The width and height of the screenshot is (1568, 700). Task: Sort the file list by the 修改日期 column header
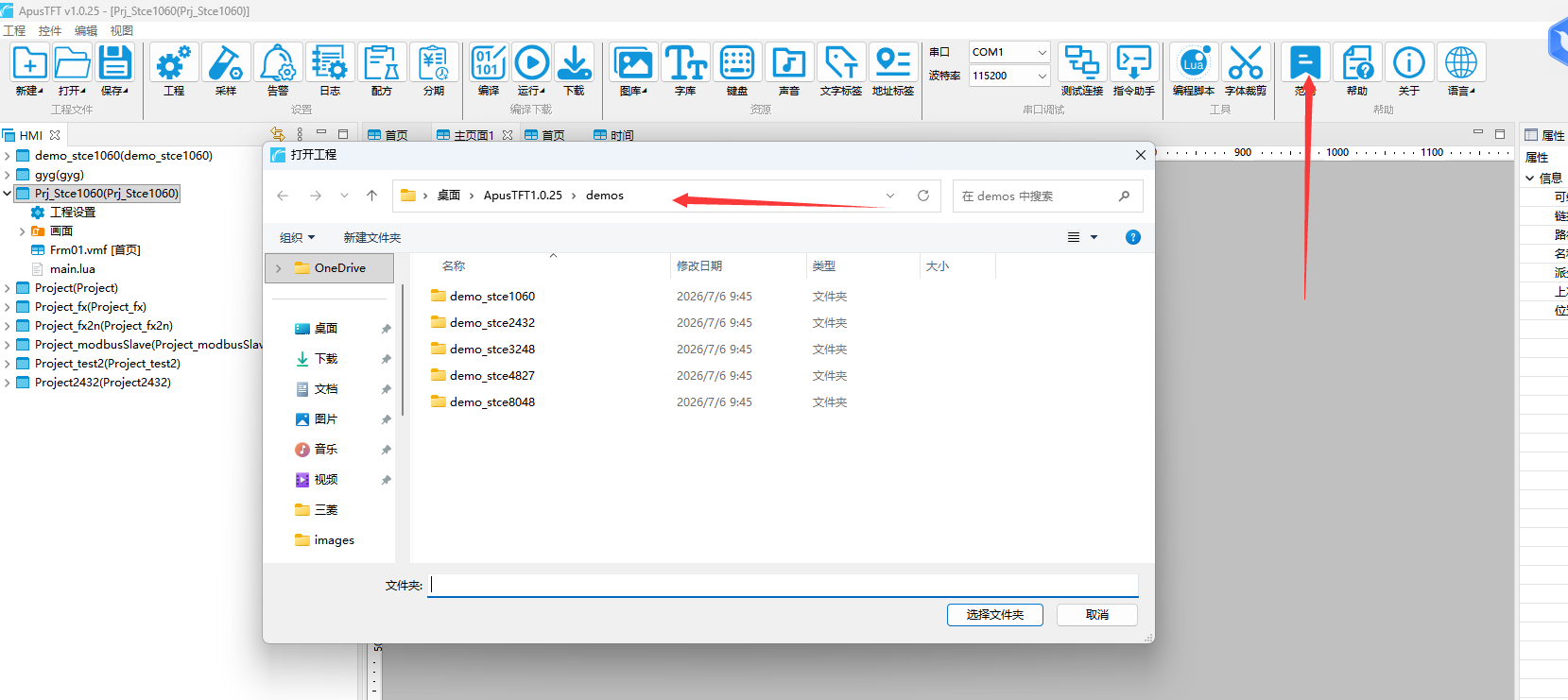click(738, 266)
